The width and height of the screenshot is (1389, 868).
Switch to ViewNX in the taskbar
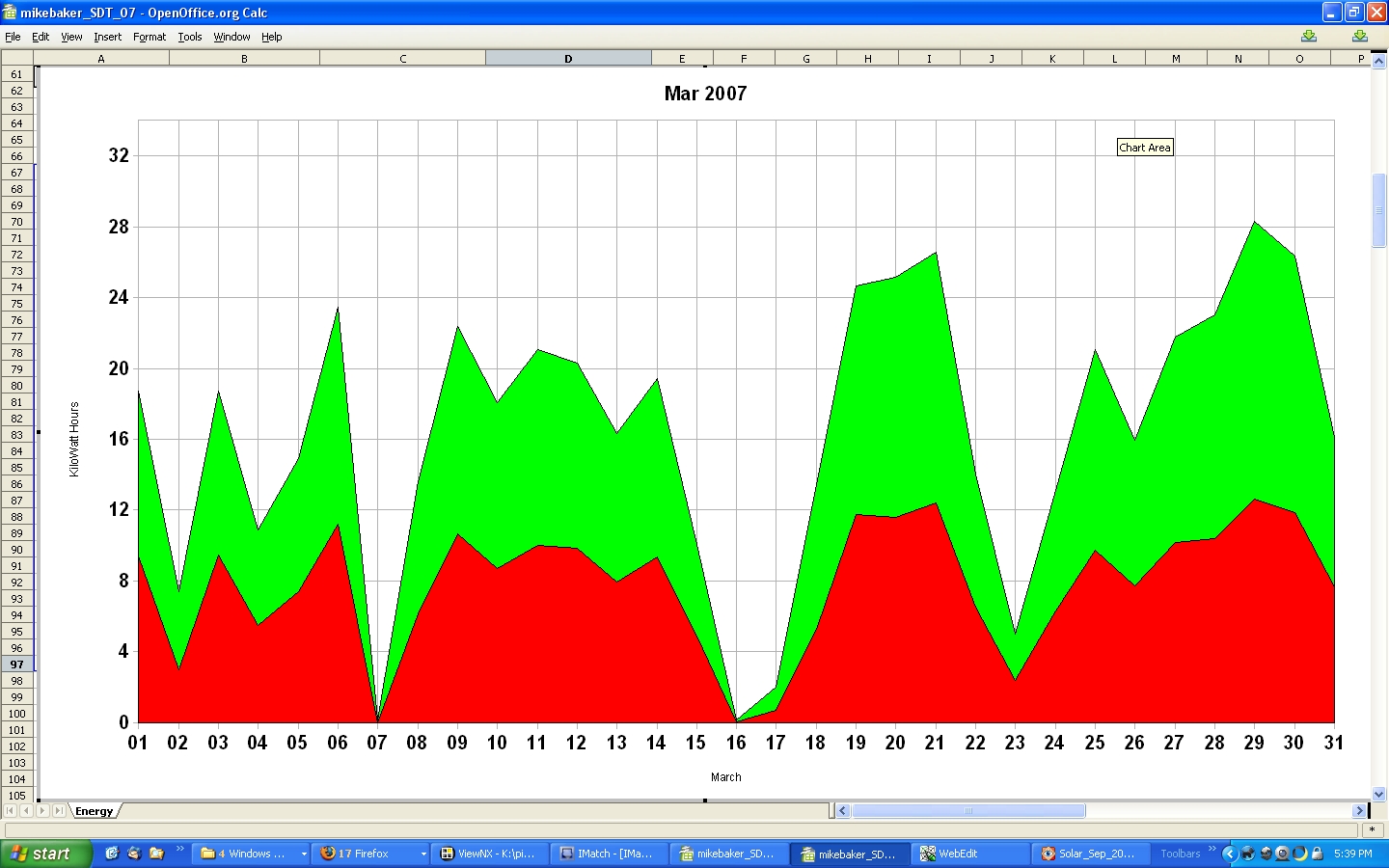[x=490, y=854]
